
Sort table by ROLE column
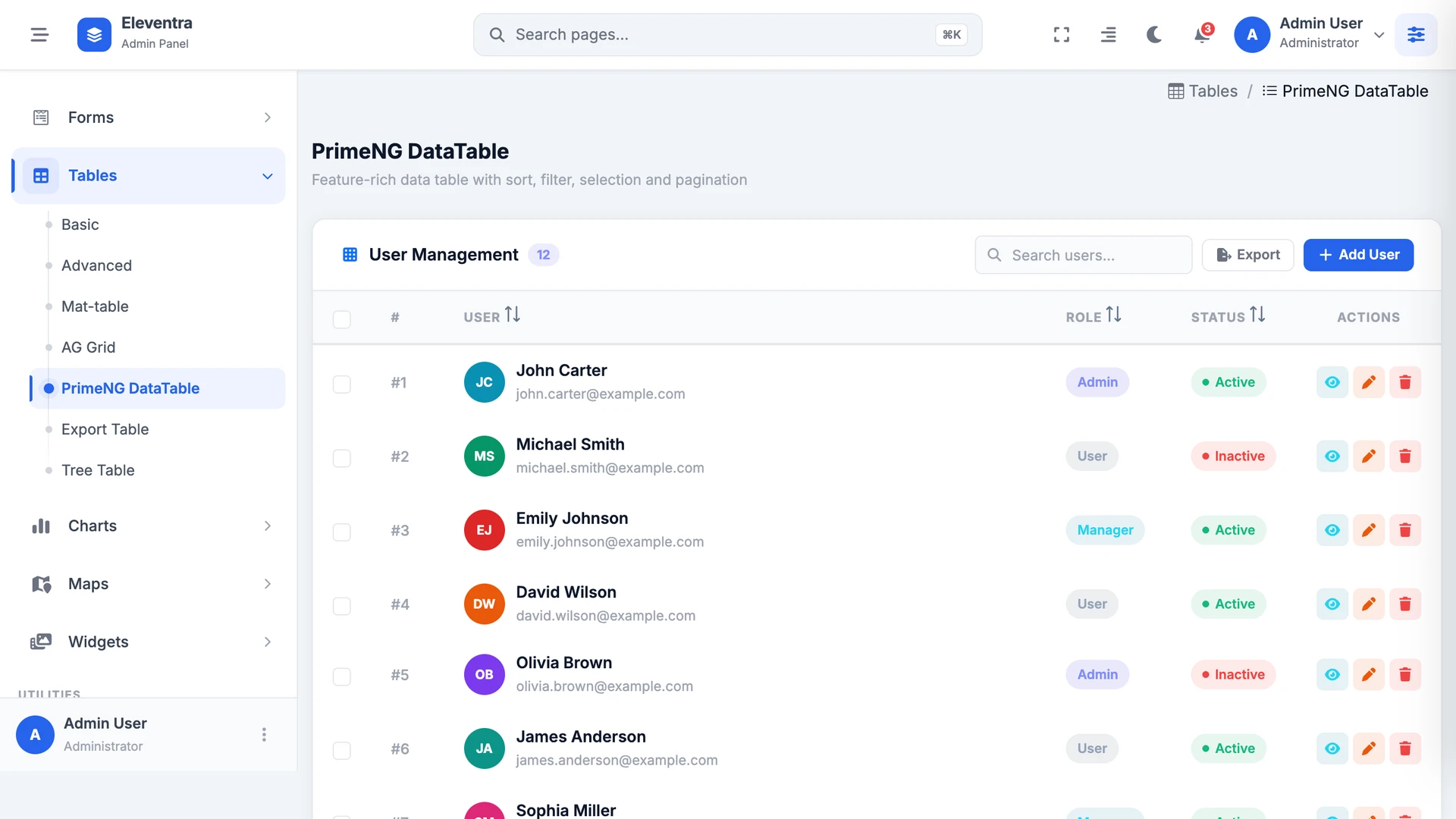pyautogui.click(x=1094, y=316)
